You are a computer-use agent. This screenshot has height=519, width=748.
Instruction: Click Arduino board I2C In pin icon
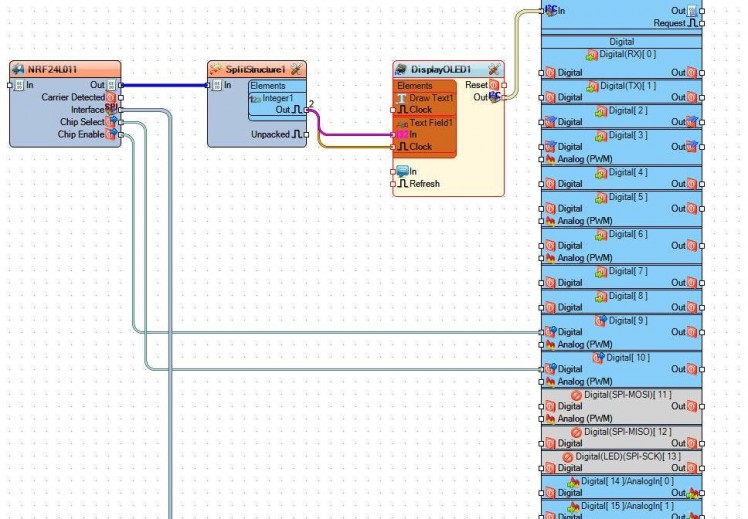pos(551,10)
